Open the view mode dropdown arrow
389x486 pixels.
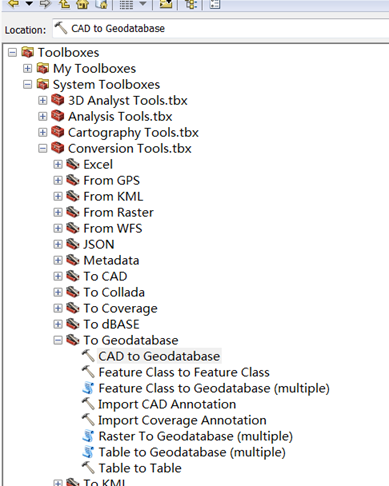click(x=143, y=4)
